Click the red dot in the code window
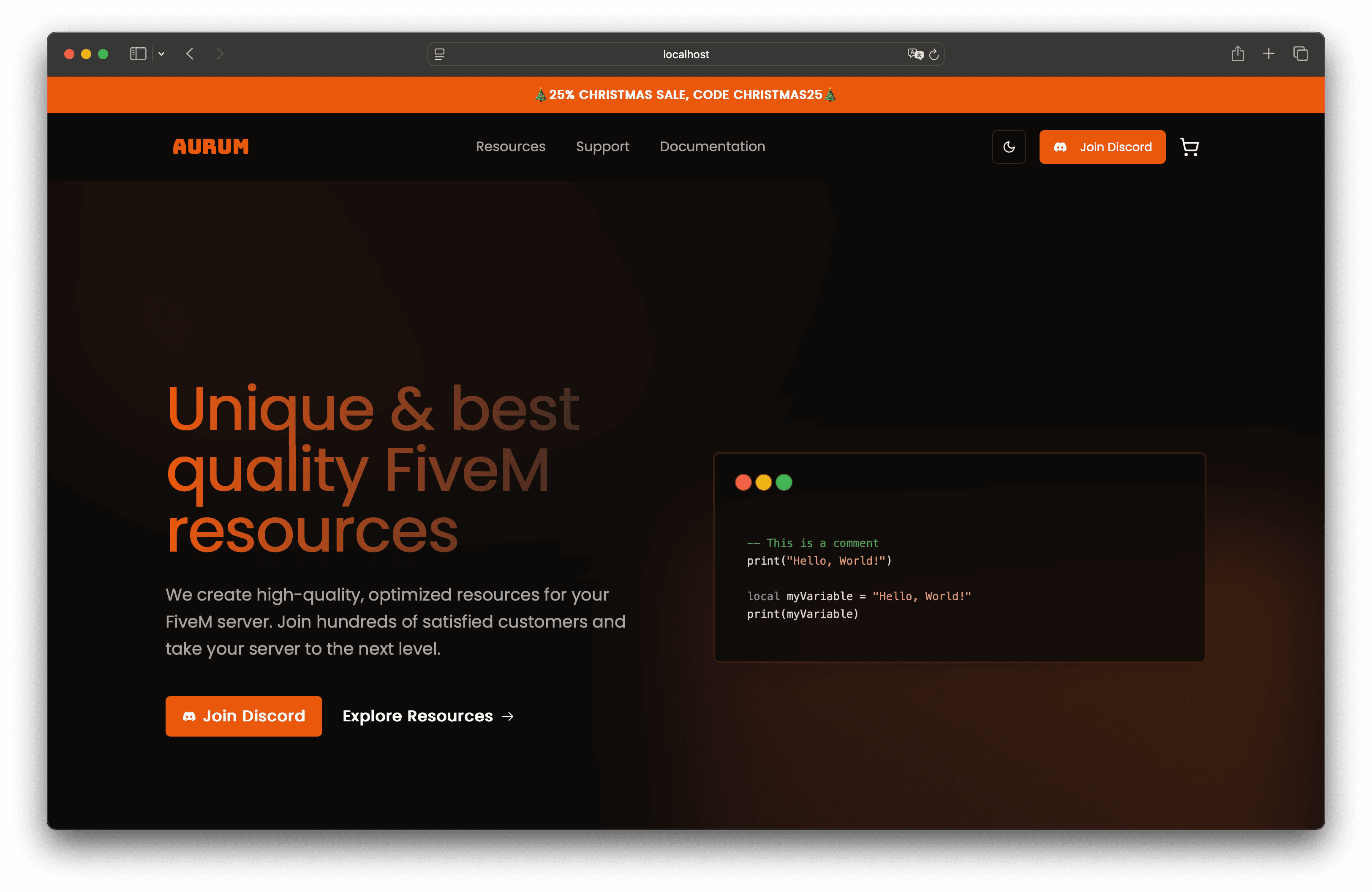Image resolution: width=1372 pixels, height=892 pixels. [743, 482]
